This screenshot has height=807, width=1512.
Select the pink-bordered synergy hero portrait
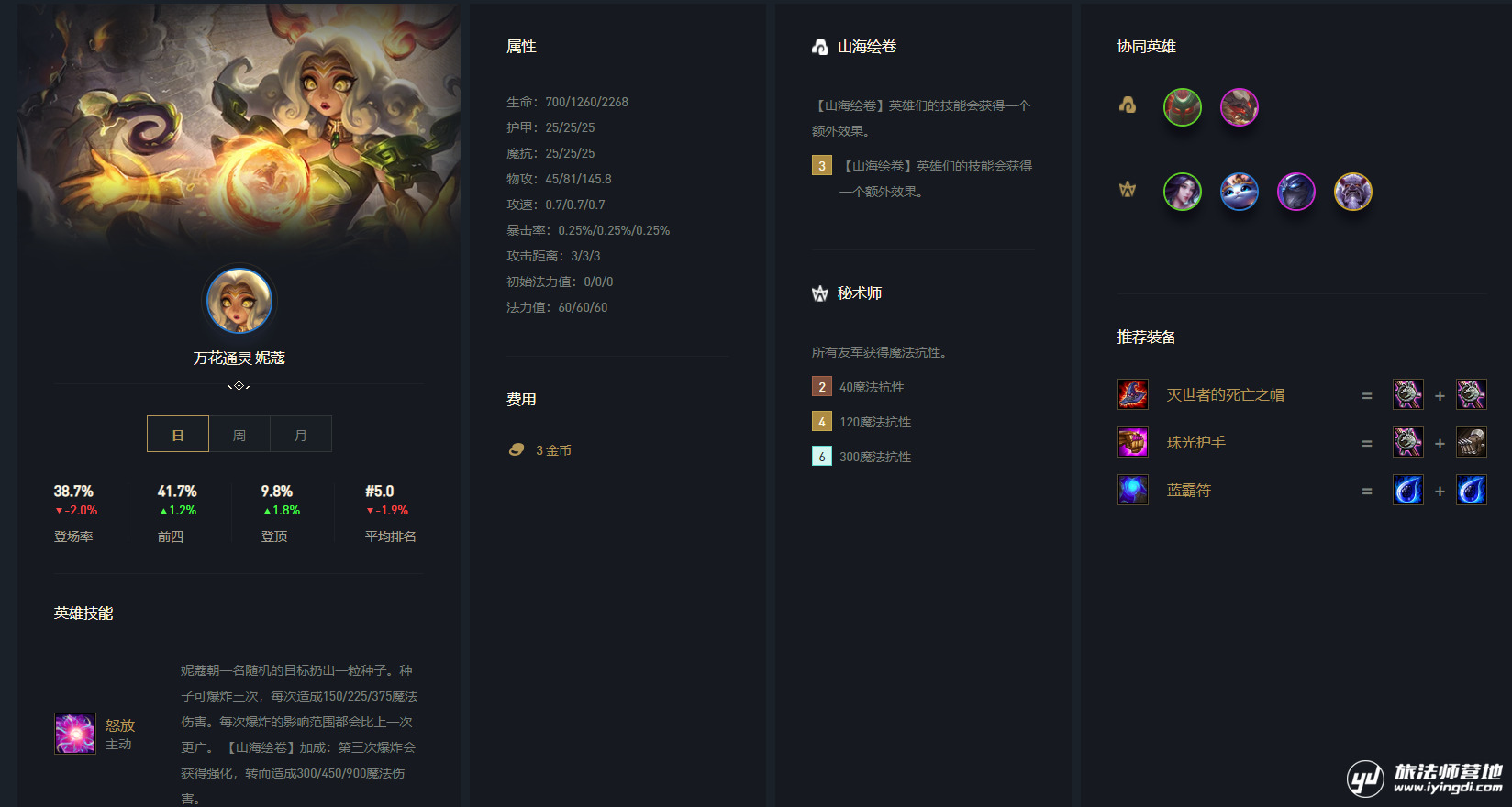pyautogui.click(x=1240, y=107)
